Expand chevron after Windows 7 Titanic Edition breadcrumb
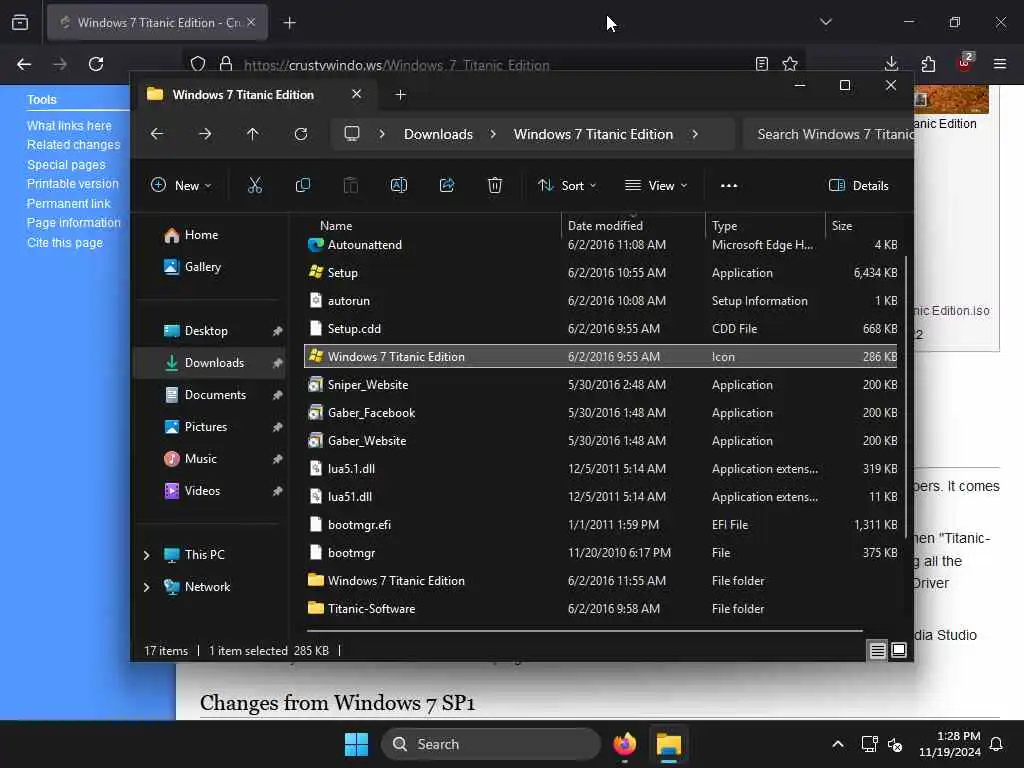This screenshot has width=1024, height=768. point(695,134)
